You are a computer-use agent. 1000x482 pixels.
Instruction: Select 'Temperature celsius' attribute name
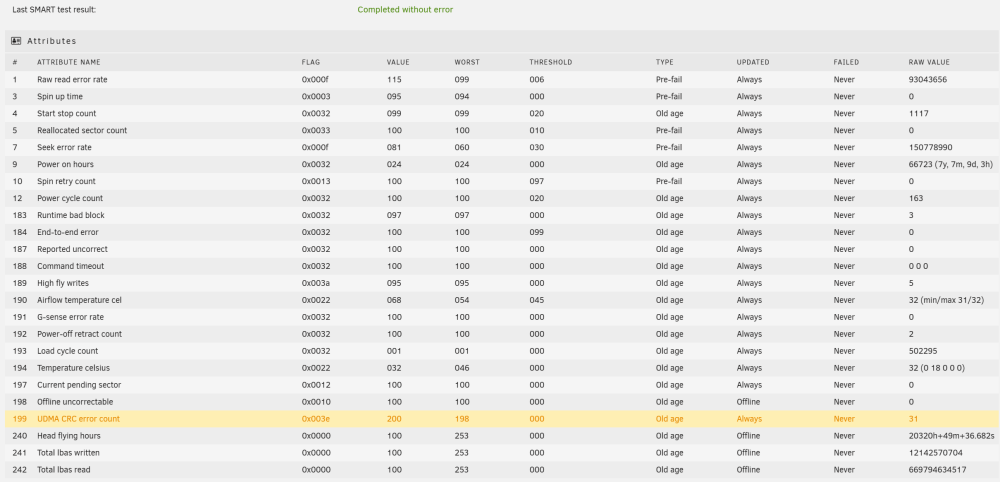73,368
